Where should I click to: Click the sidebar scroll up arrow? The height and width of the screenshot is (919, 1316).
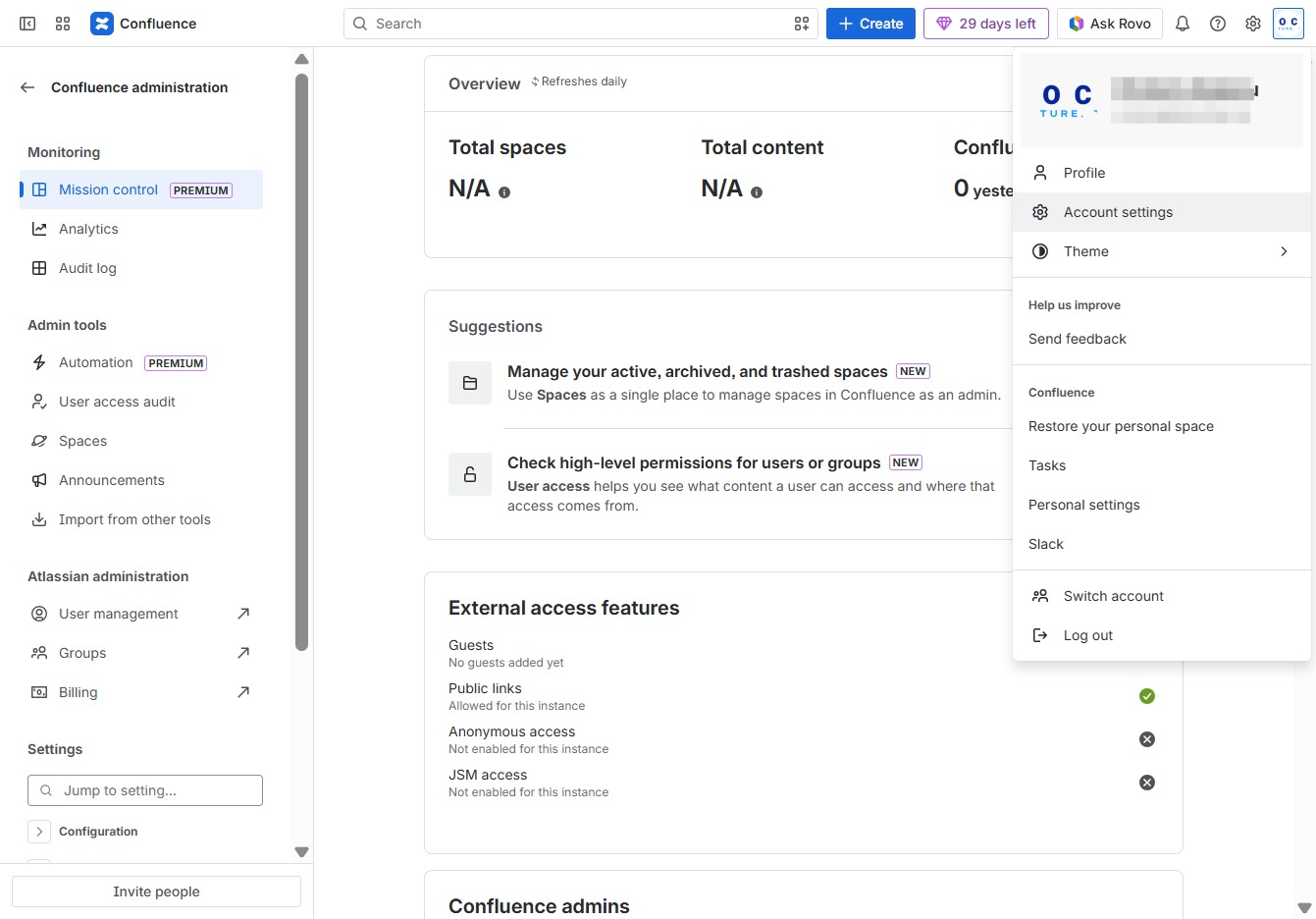[301, 59]
